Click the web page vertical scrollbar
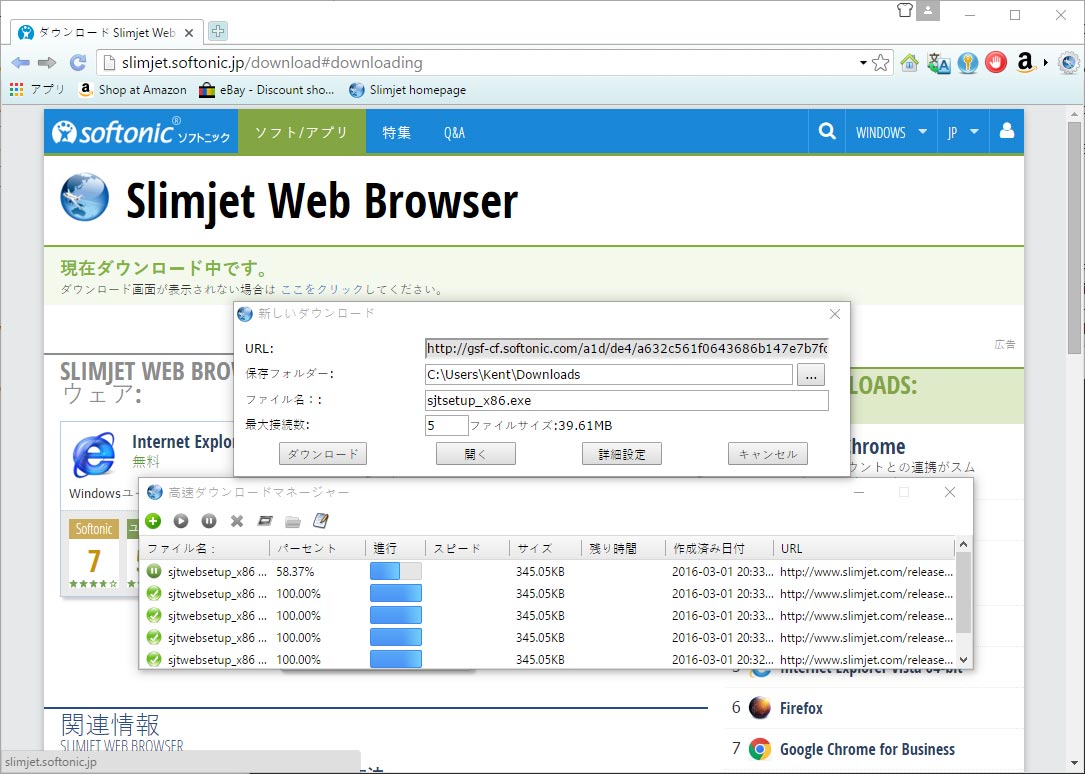Image resolution: width=1085 pixels, height=774 pixels. [1075, 237]
